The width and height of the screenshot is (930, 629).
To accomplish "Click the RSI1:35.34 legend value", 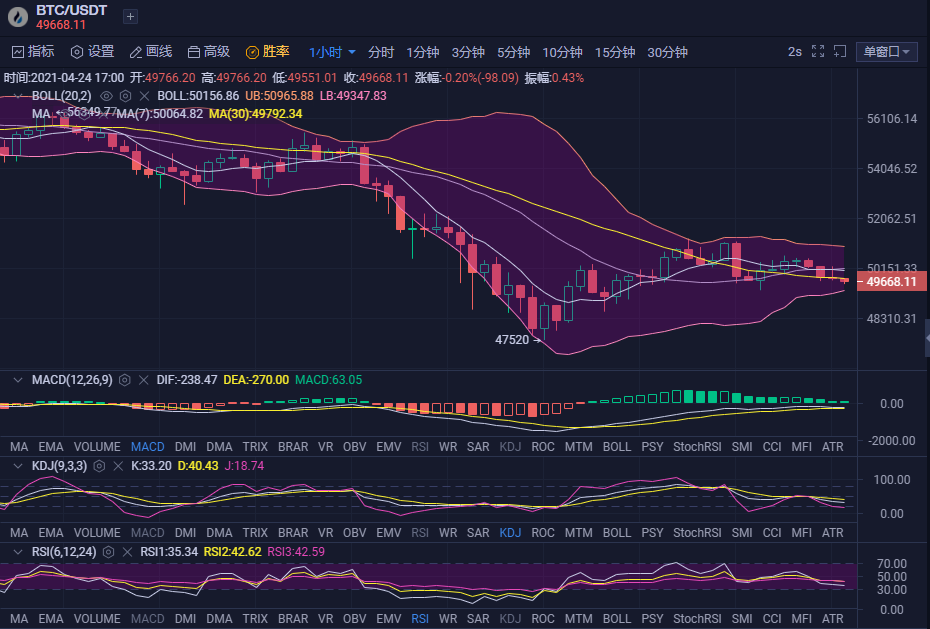I will click(169, 552).
